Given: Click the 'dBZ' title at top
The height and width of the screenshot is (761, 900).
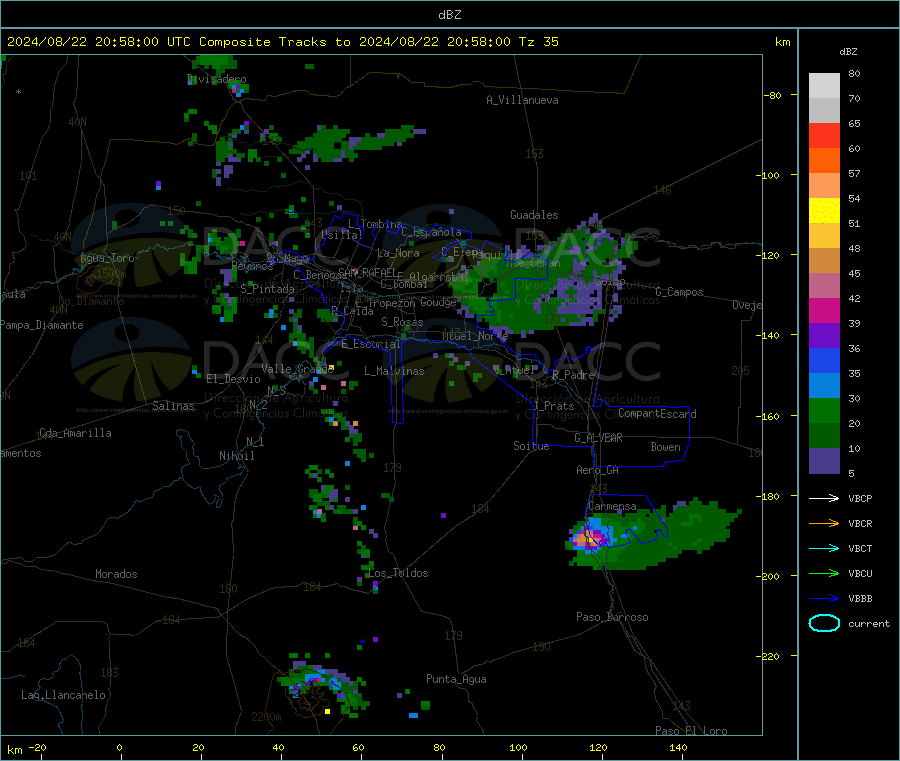Looking at the screenshot, I should tap(449, 15).
